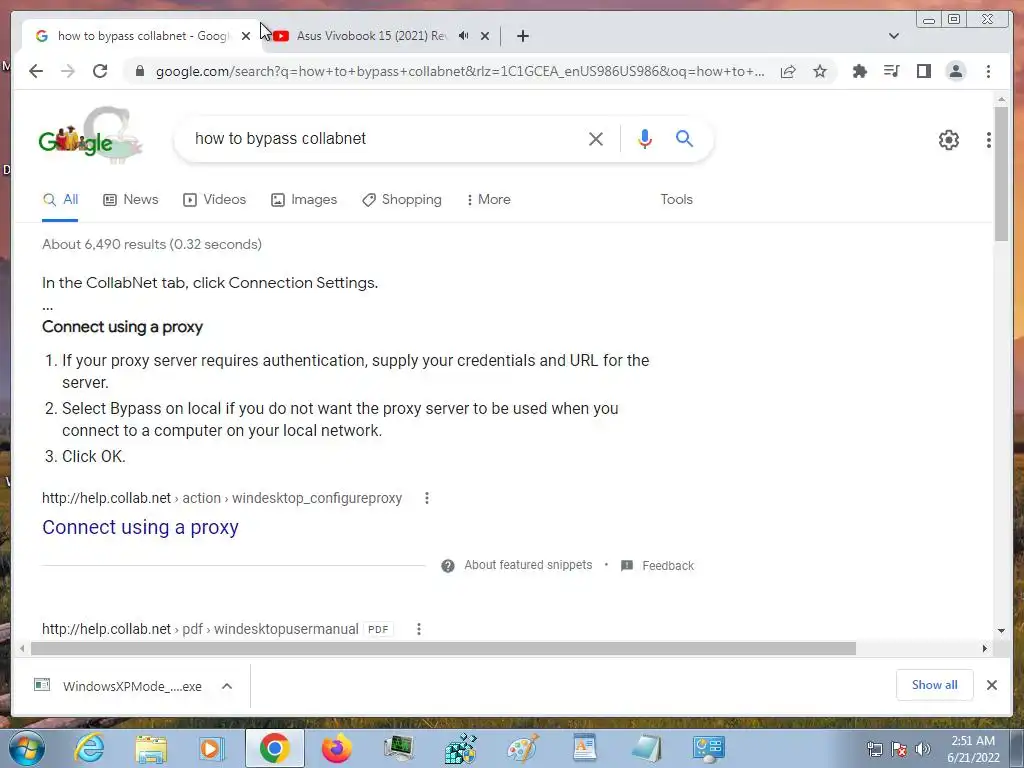The image size is (1024, 768).
Task: Click the About featured snippets help icon
Action: (447, 566)
